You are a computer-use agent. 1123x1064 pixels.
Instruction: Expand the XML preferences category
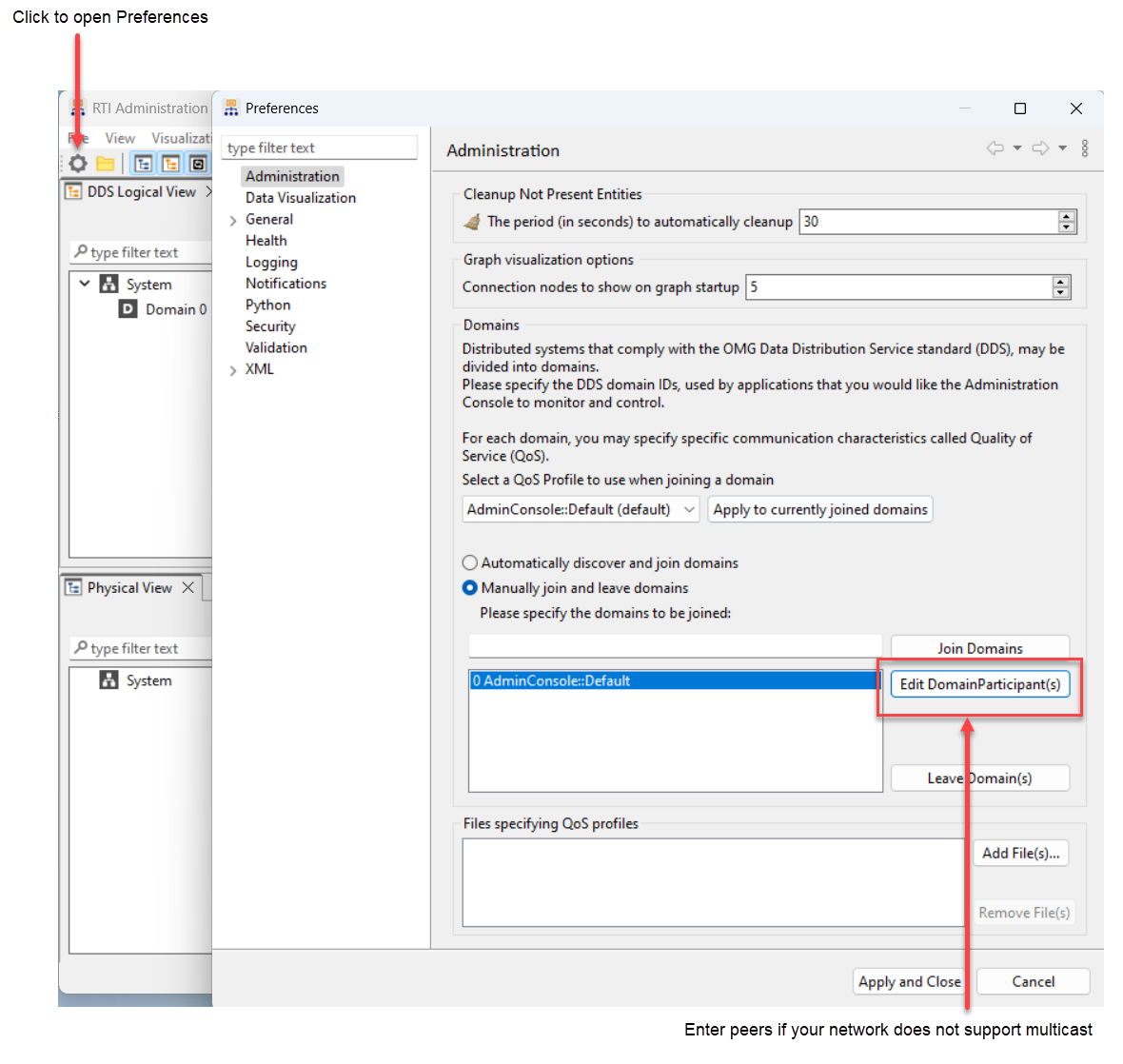(x=233, y=369)
